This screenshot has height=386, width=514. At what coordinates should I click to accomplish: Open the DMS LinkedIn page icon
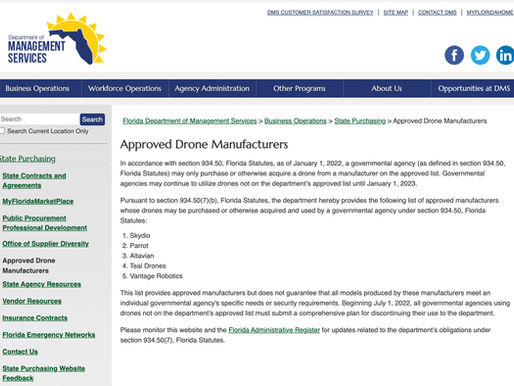click(505, 55)
